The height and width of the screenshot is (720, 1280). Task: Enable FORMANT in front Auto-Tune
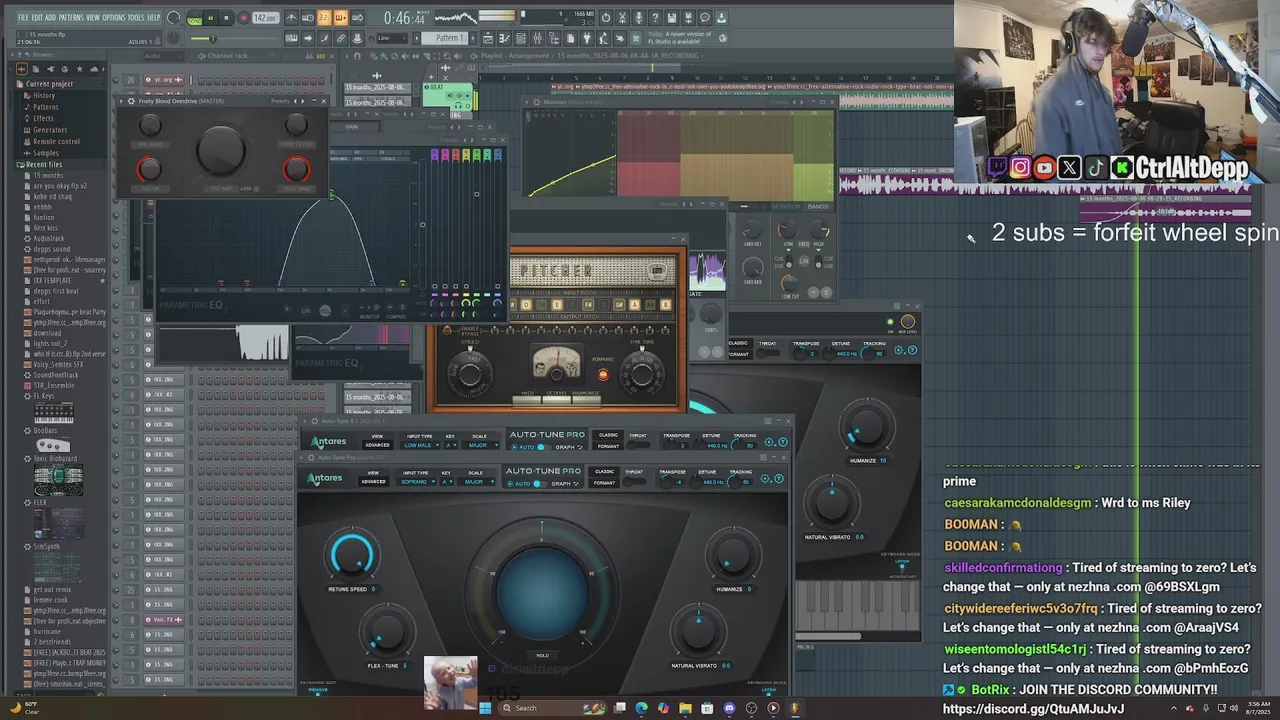tap(604, 483)
